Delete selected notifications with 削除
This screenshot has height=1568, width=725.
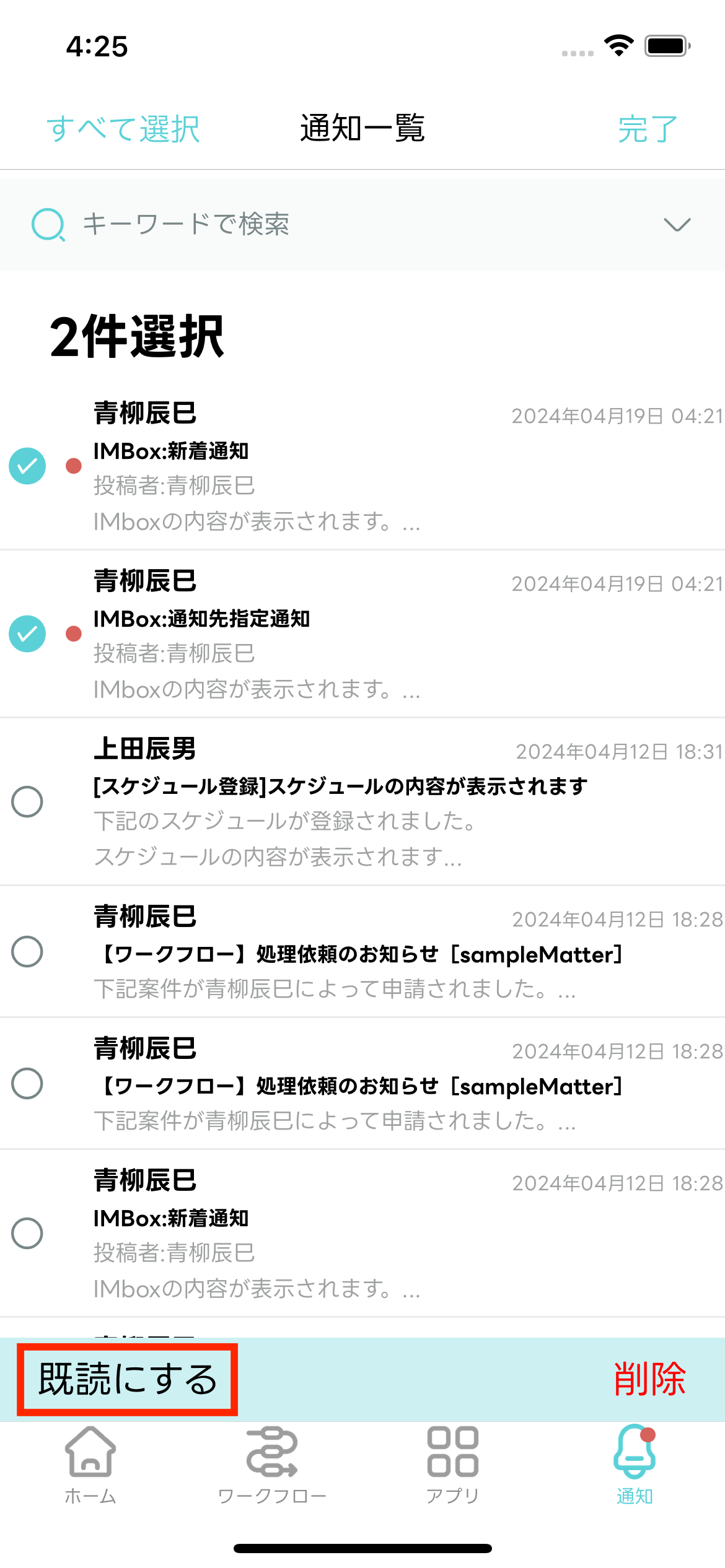click(649, 1379)
